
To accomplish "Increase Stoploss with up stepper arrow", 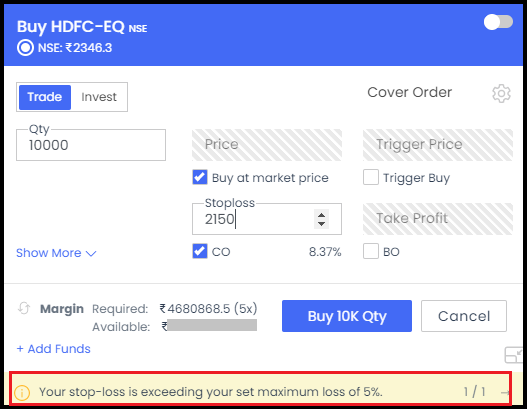I will coord(321,215).
